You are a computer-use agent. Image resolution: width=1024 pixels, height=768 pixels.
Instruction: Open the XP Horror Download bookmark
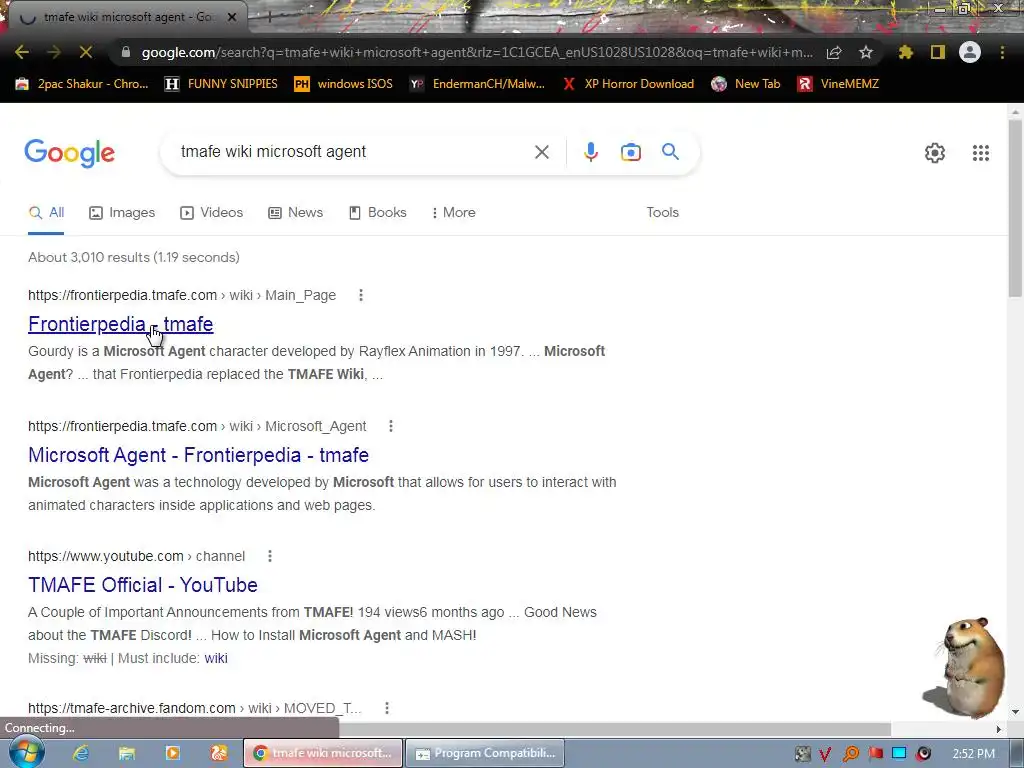628,84
